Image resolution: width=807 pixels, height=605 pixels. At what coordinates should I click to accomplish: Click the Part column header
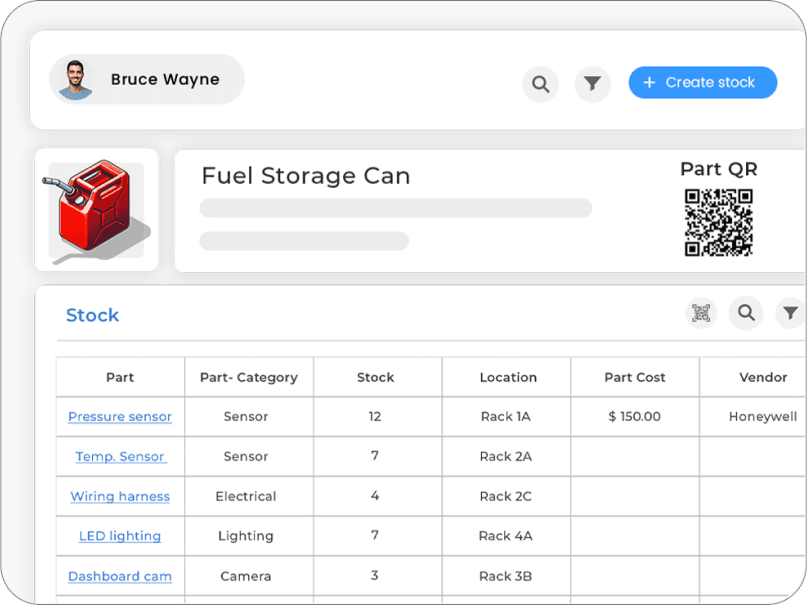click(x=120, y=377)
